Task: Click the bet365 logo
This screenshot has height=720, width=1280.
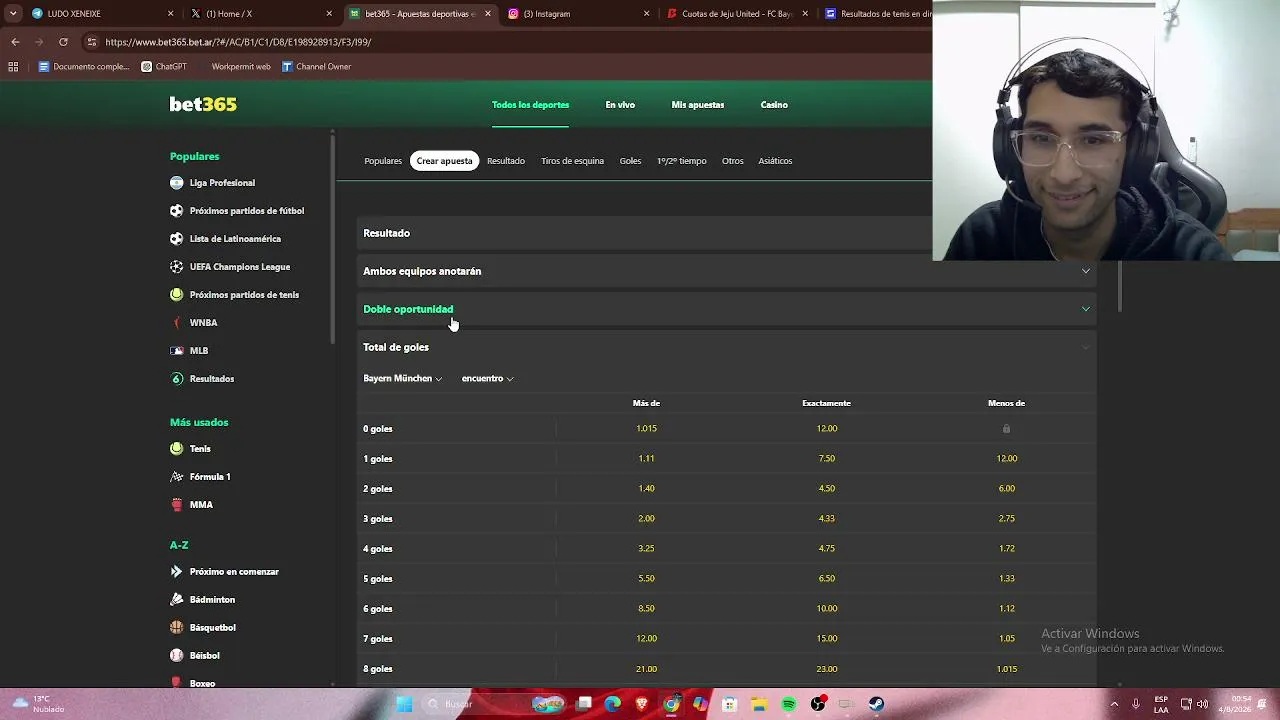Action: pyautogui.click(x=203, y=104)
